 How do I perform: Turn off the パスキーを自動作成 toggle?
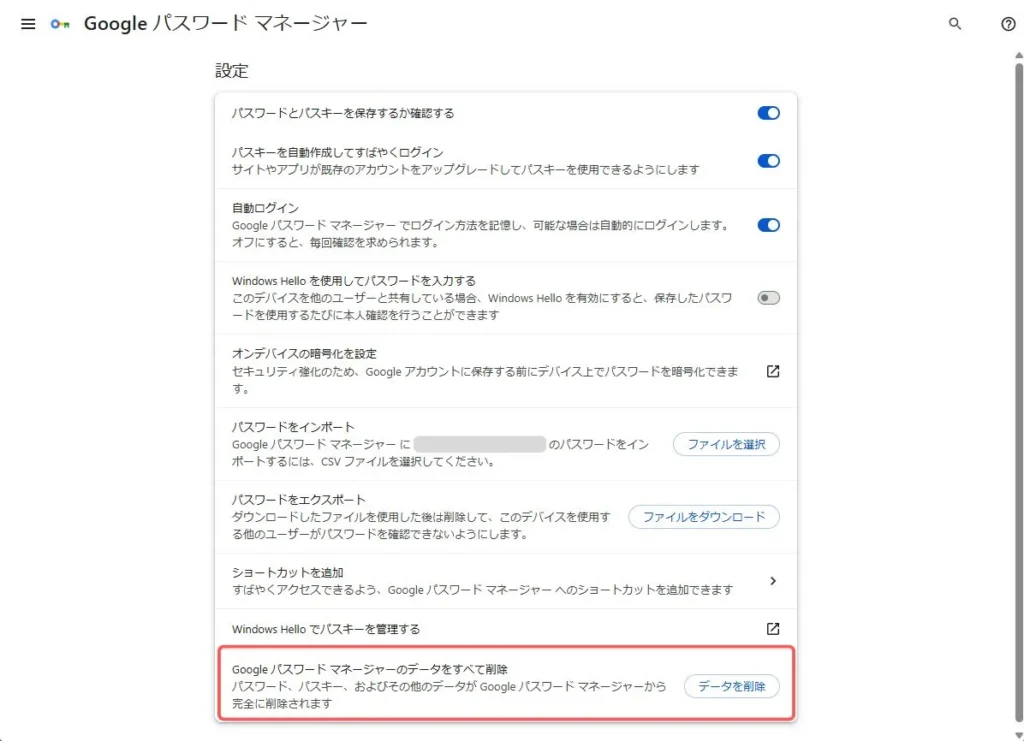[767, 160]
